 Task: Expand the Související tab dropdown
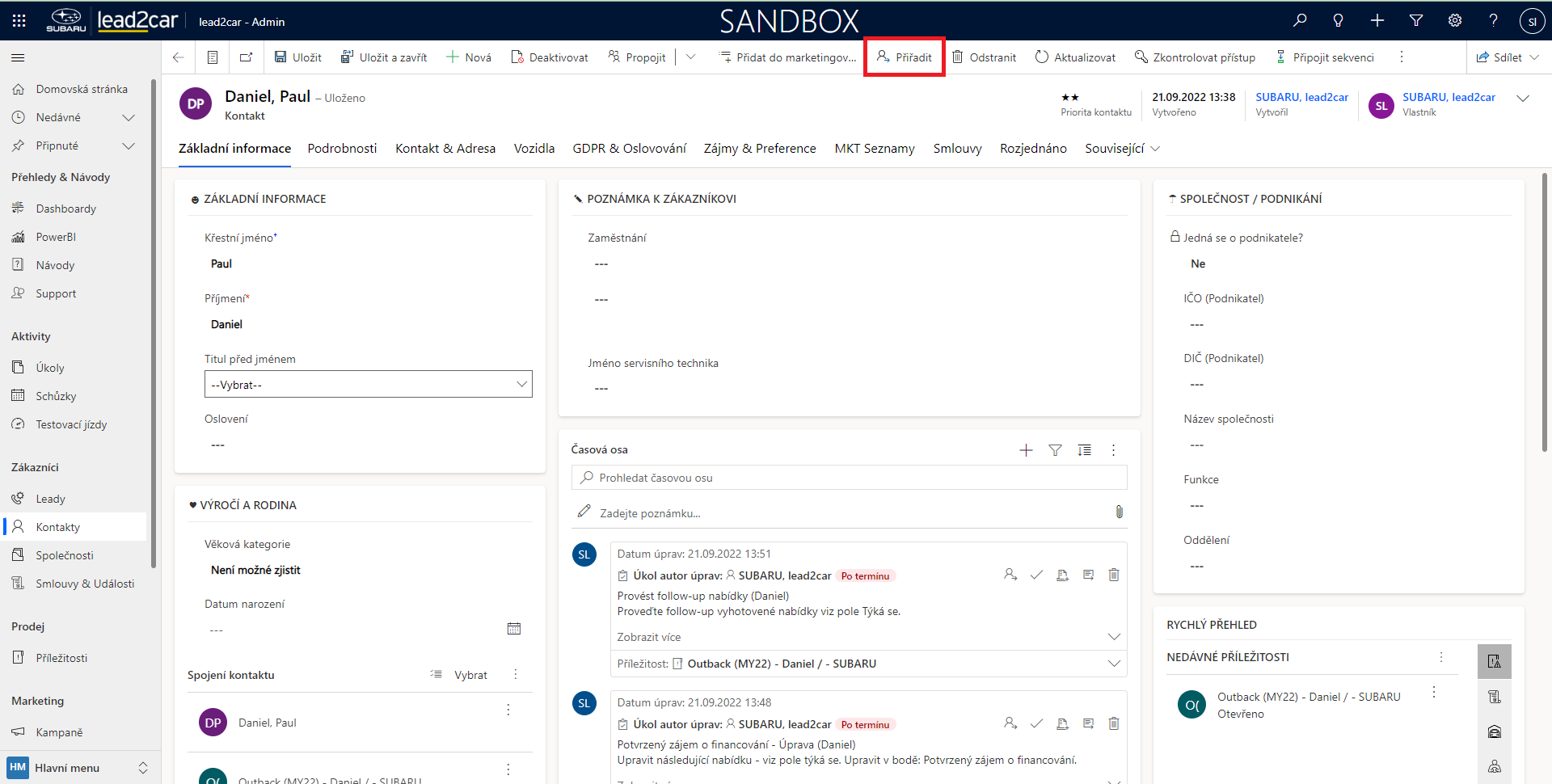click(1122, 149)
